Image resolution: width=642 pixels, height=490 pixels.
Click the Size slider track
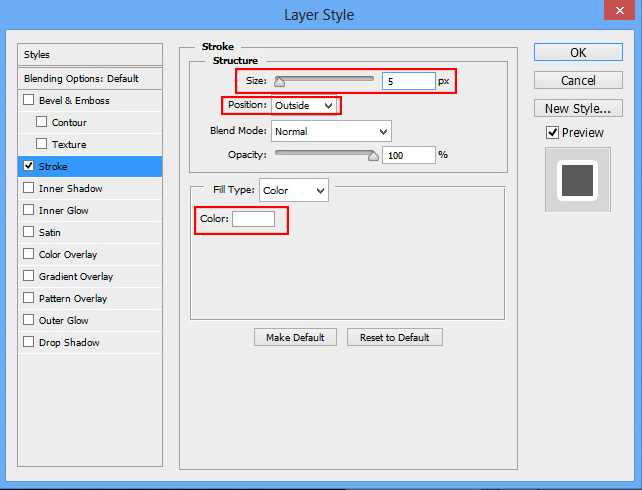pyautogui.click(x=325, y=78)
